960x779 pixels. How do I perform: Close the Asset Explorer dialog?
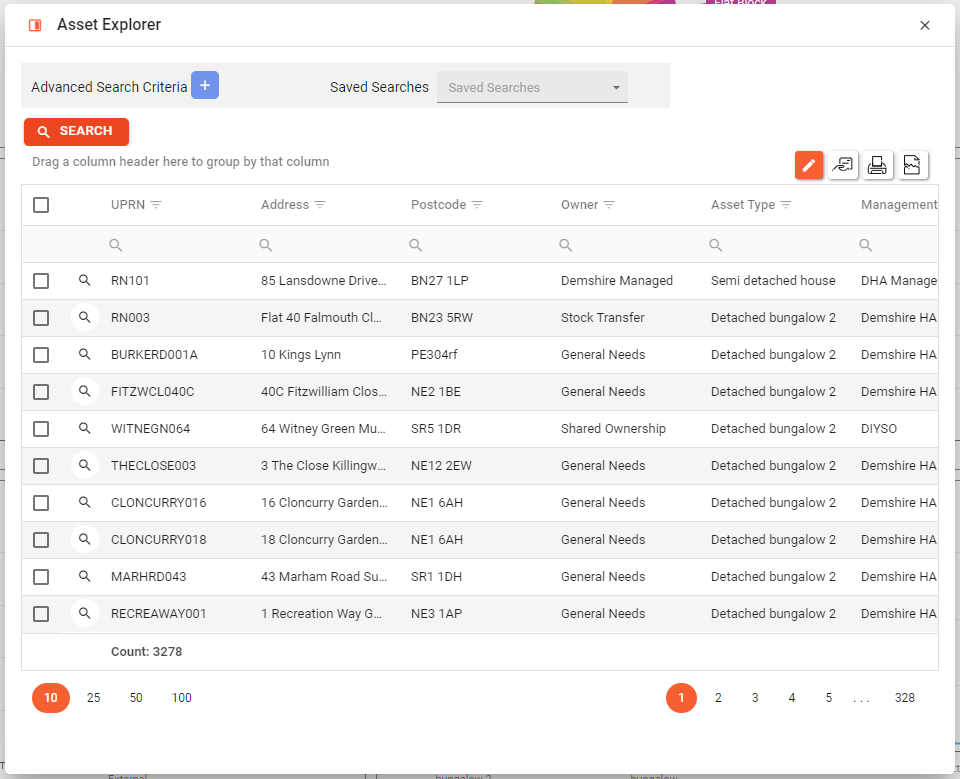pyautogui.click(x=925, y=26)
